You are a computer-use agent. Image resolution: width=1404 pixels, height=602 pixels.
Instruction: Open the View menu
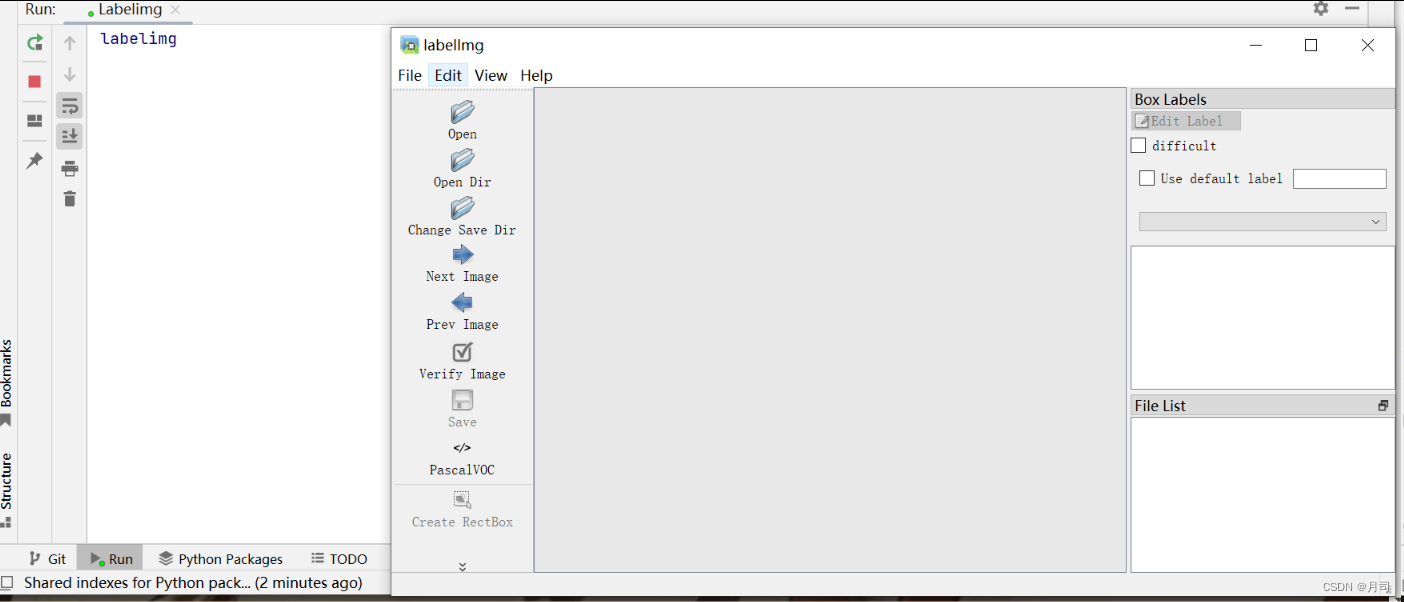point(491,75)
